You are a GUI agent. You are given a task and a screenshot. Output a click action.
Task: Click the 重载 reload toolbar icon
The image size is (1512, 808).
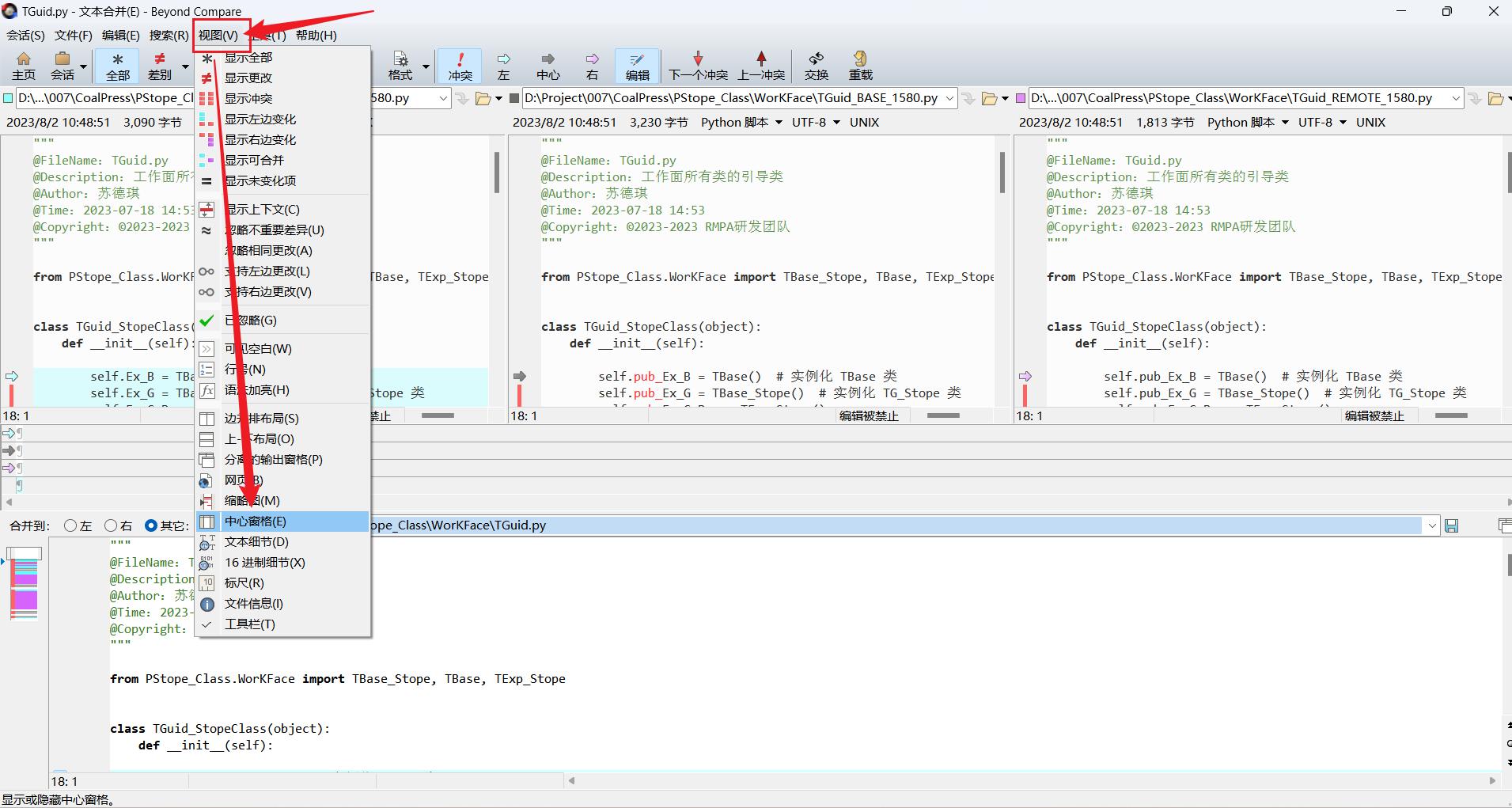pyautogui.click(x=860, y=66)
